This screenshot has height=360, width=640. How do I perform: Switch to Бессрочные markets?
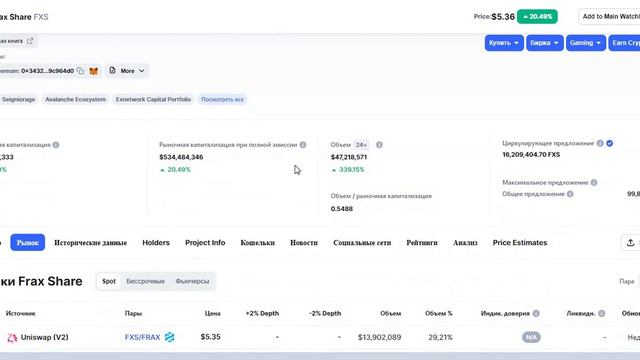145,281
